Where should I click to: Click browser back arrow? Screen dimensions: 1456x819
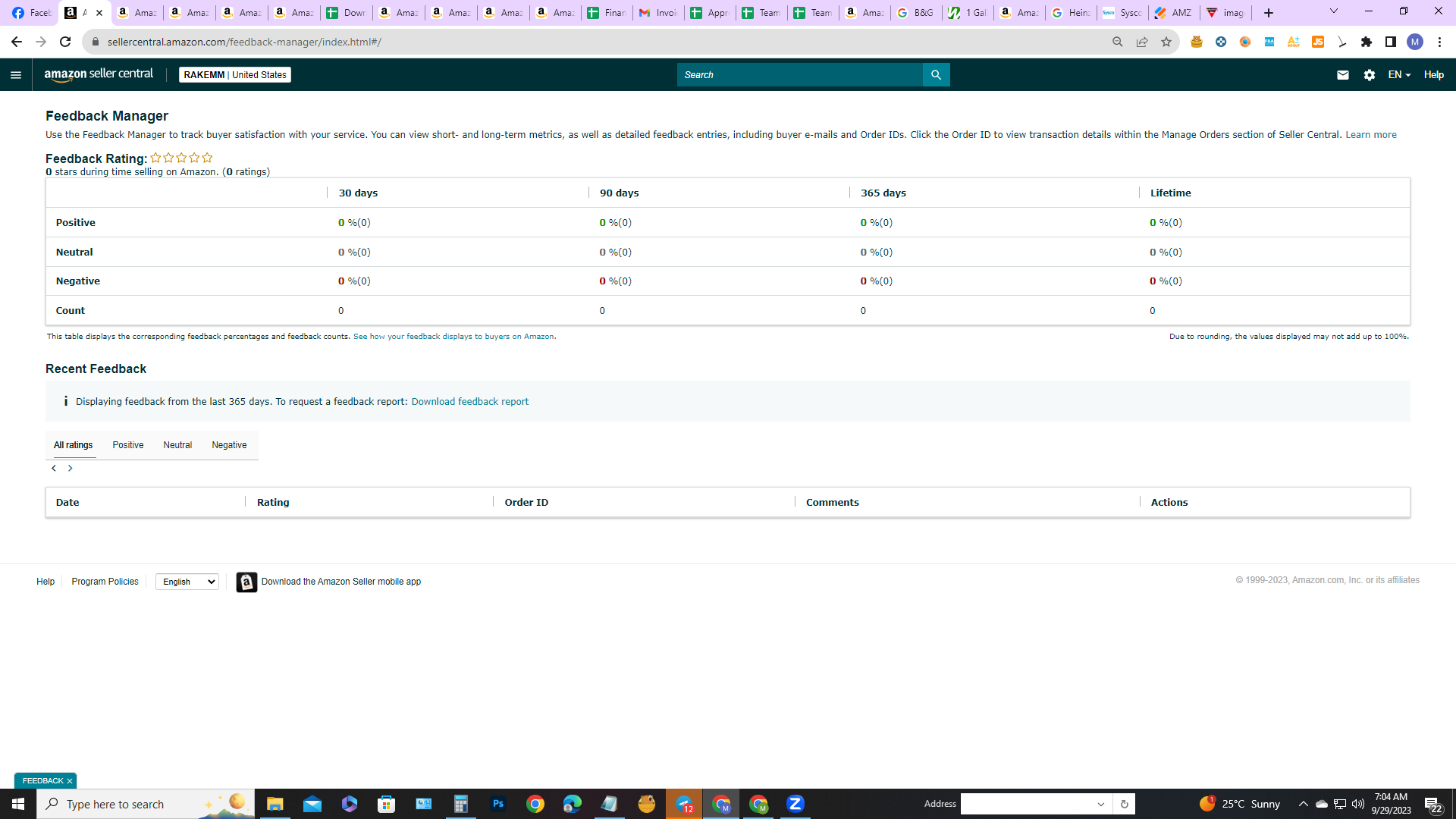coord(17,42)
